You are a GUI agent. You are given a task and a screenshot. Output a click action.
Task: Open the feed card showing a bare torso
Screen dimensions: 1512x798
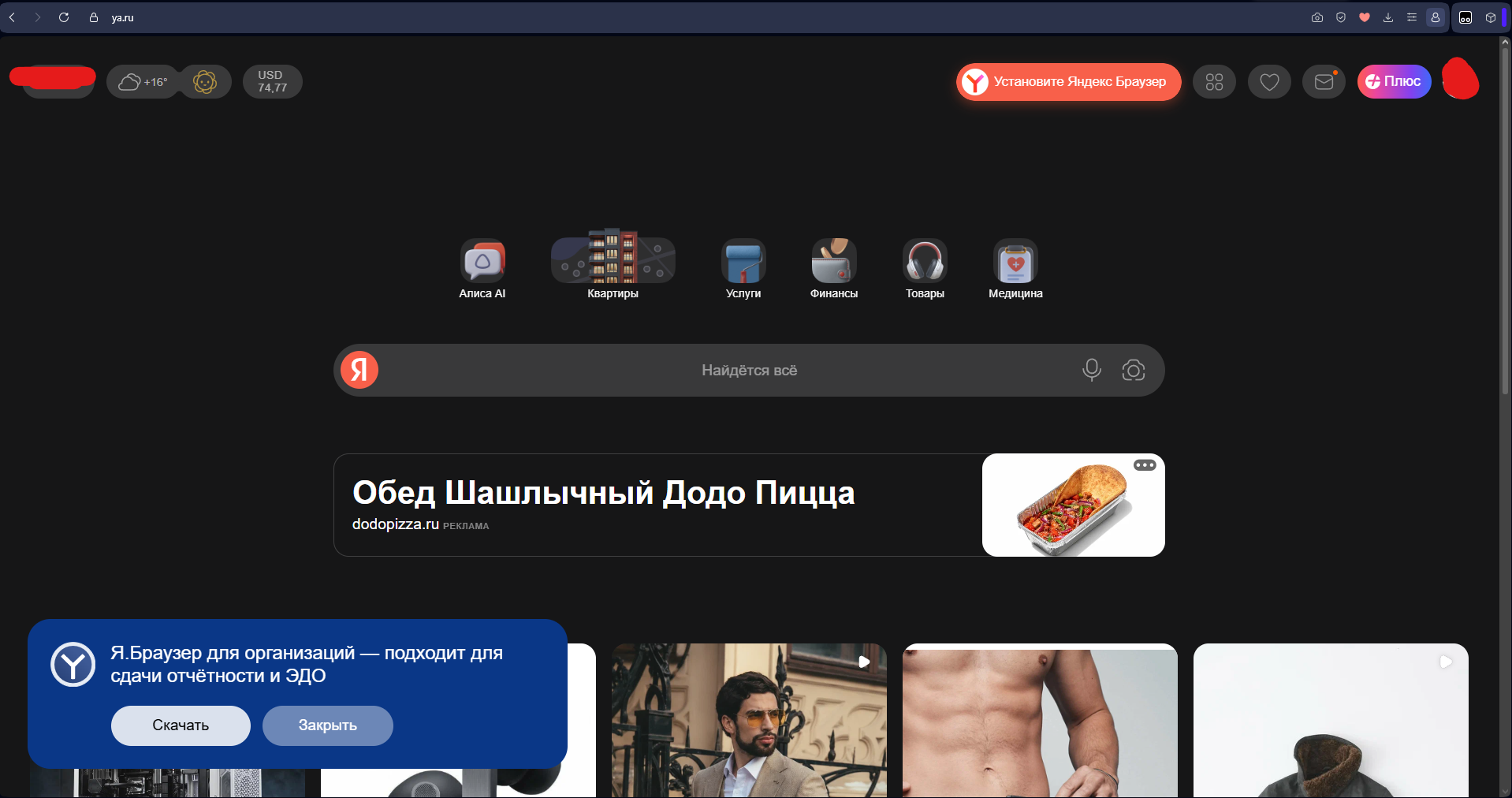pos(1040,721)
